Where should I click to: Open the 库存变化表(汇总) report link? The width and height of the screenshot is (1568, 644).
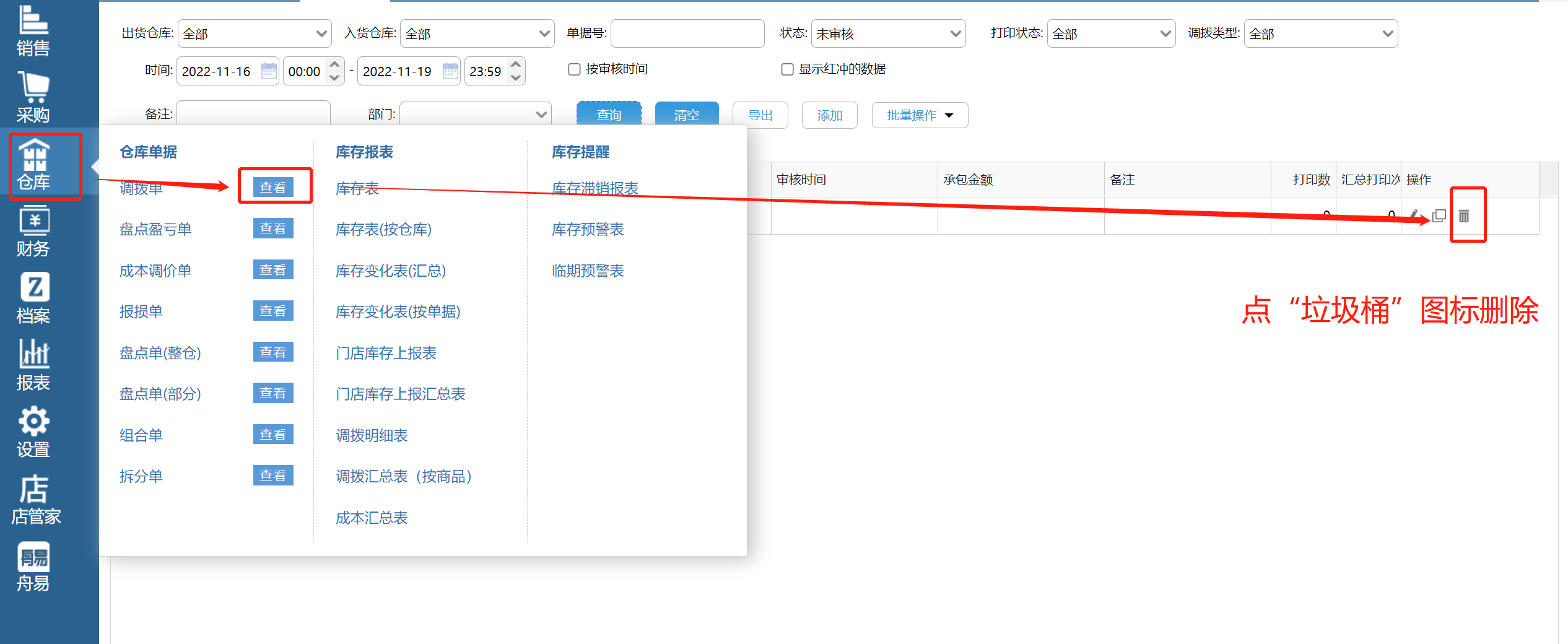391,271
